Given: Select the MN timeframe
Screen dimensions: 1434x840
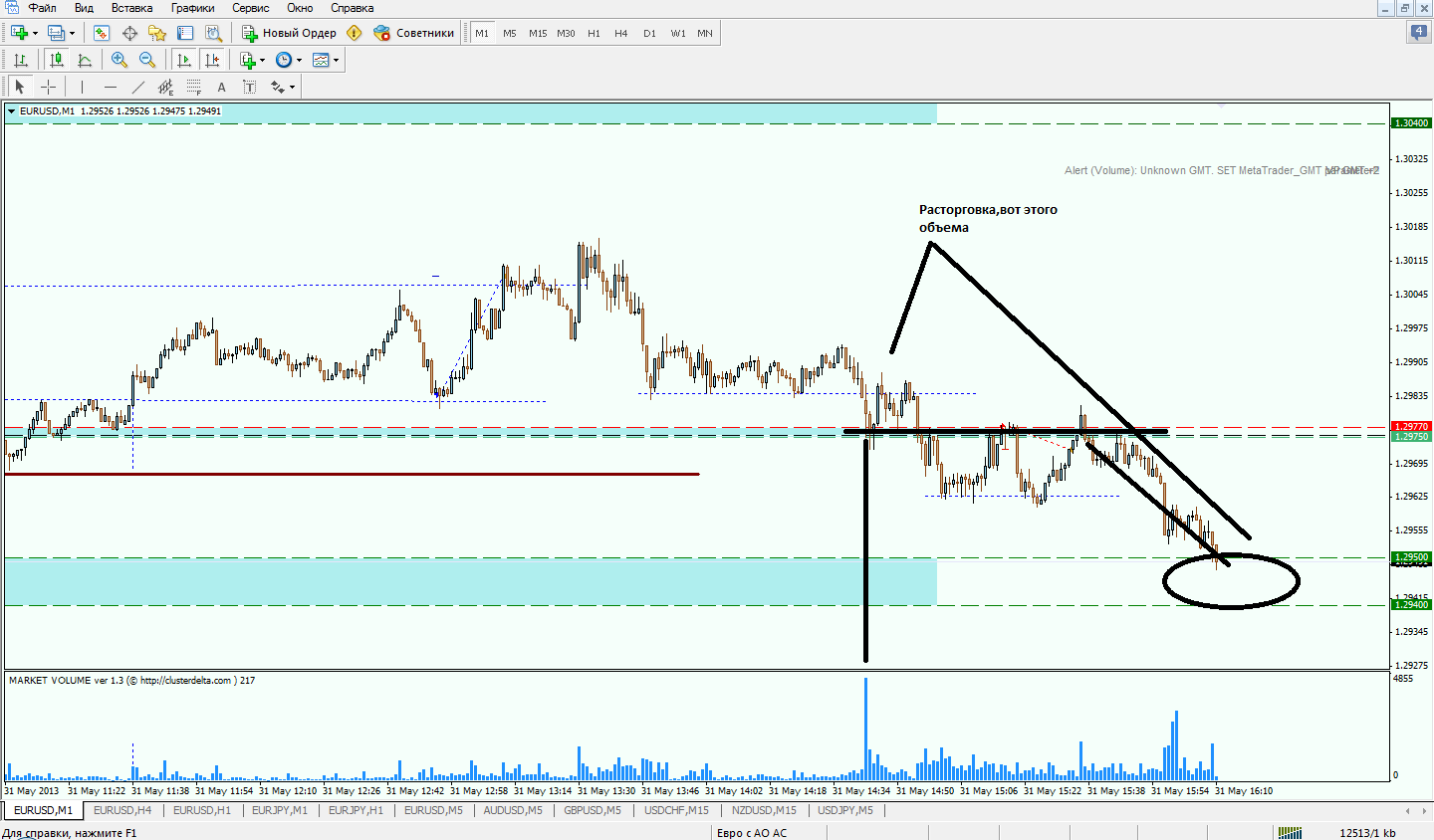Looking at the screenshot, I should click(x=705, y=33).
